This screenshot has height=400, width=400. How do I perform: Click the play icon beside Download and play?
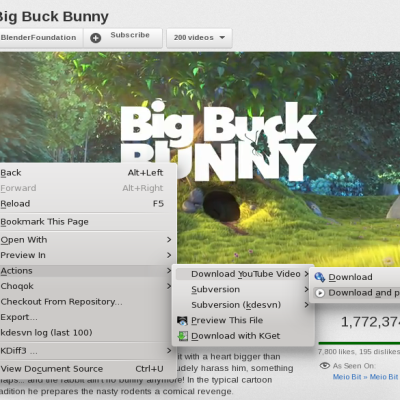coord(320,293)
